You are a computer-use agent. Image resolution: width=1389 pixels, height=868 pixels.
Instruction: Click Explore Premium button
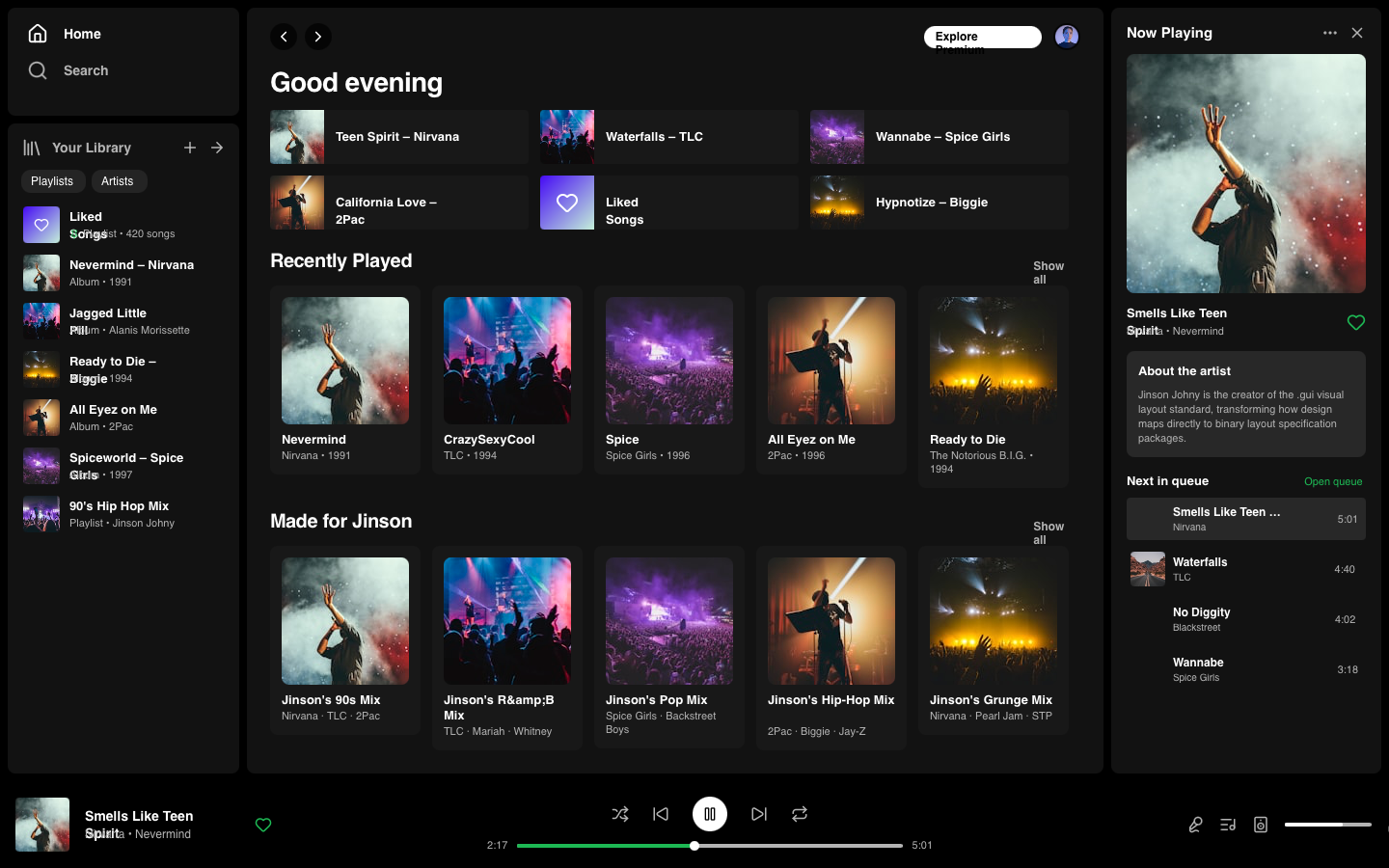pyautogui.click(x=983, y=37)
